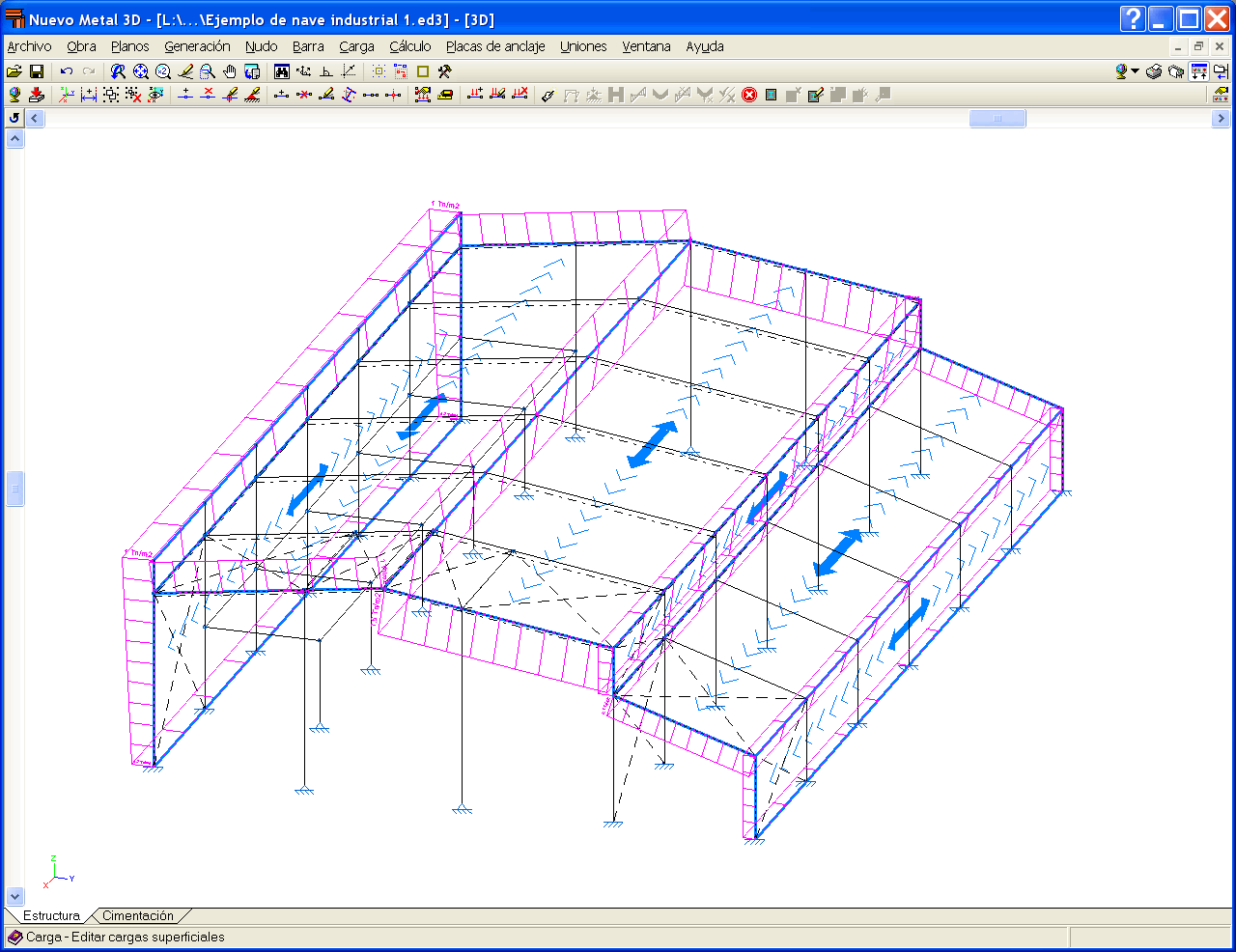Screen dimensions: 1236x952
Task: Click the dimension measure icon
Action: pyautogui.click(x=89, y=95)
